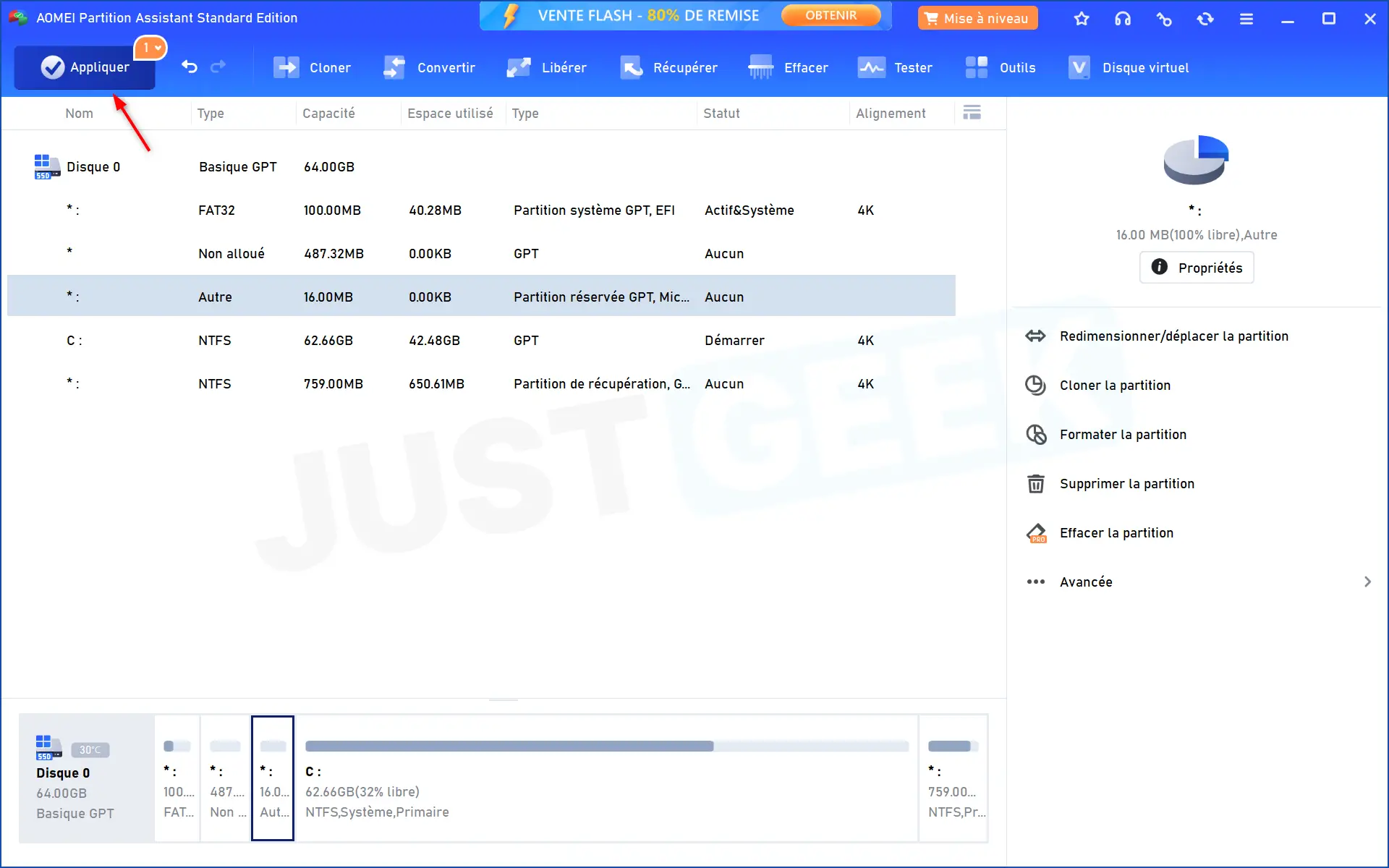Click the Propriétés button
1389x868 pixels.
click(x=1197, y=268)
